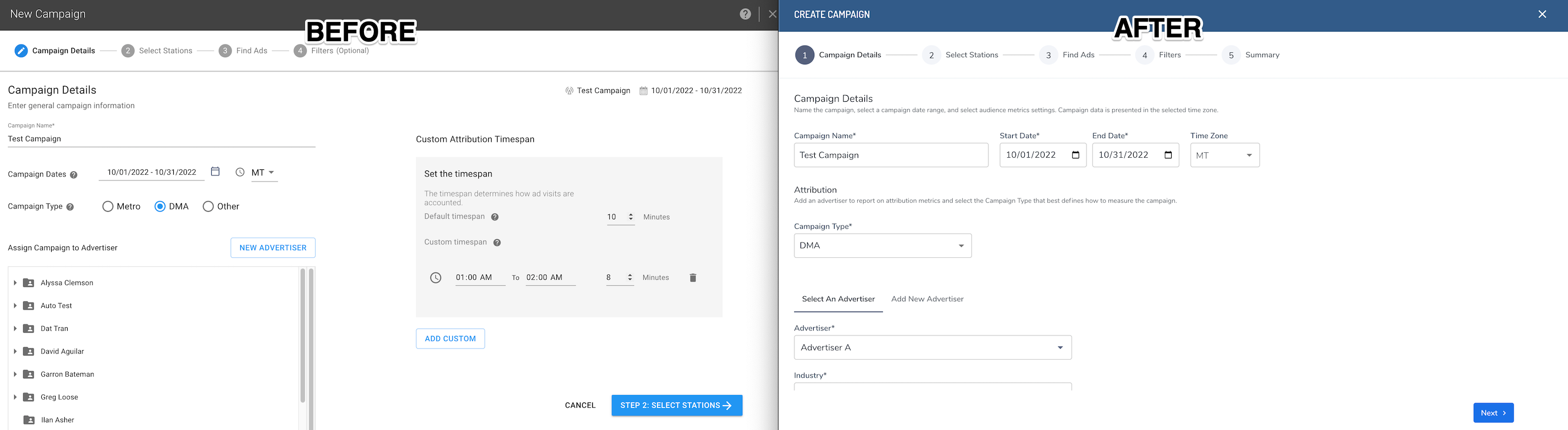Click the advertiser list scrollbar
Viewport: 1568px width, 430px height.
coord(302,335)
